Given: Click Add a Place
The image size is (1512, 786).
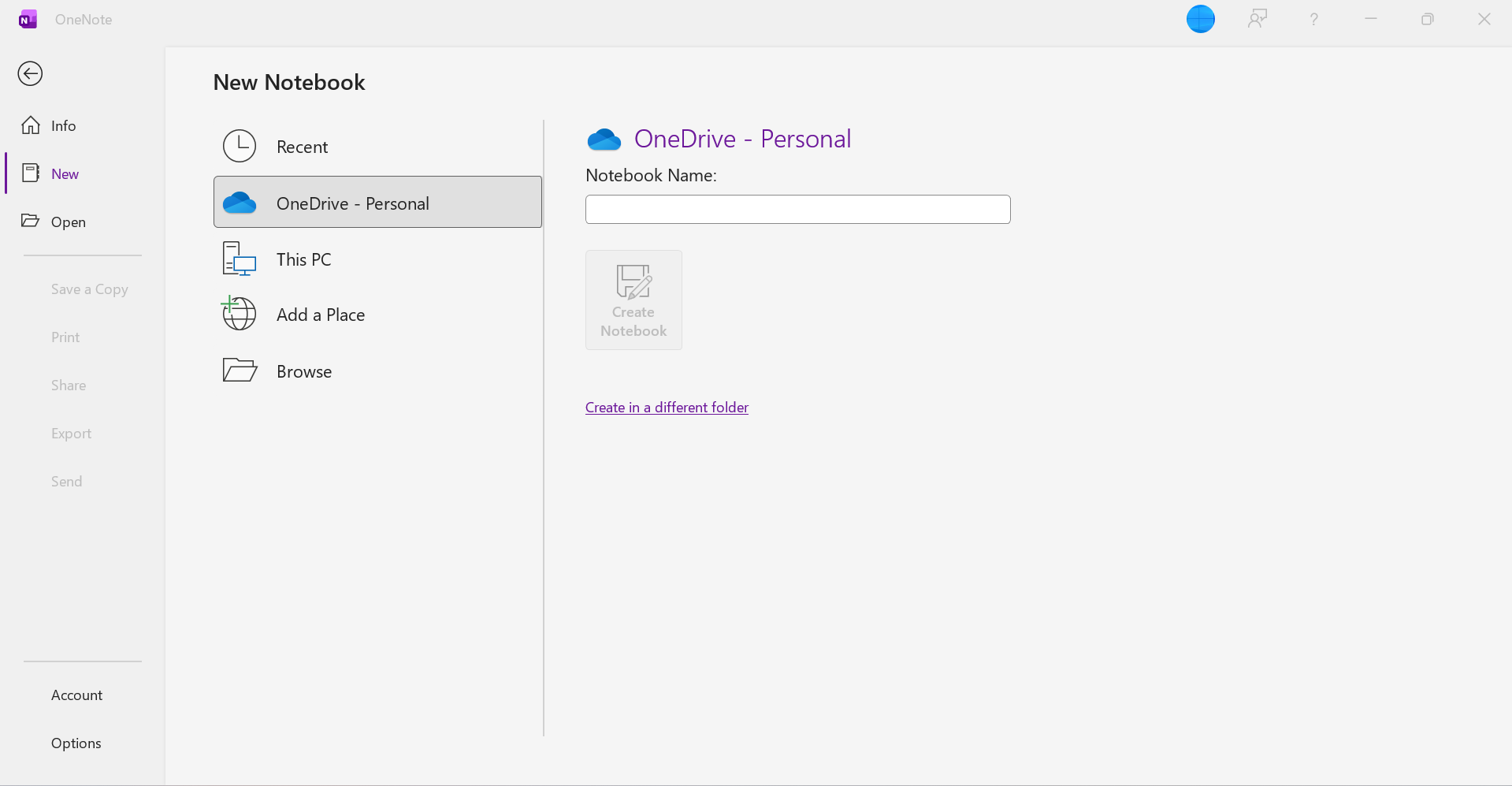Looking at the screenshot, I should coord(377,315).
